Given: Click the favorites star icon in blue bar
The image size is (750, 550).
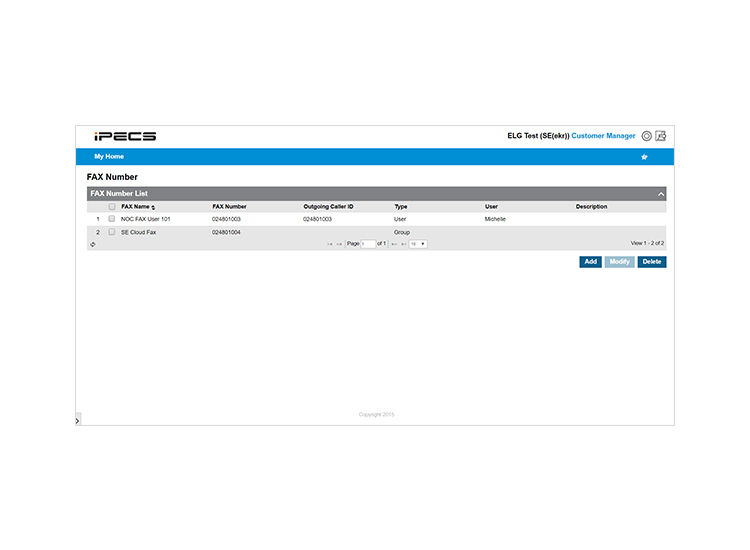Looking at the screenshot, I should click(644, 157).
